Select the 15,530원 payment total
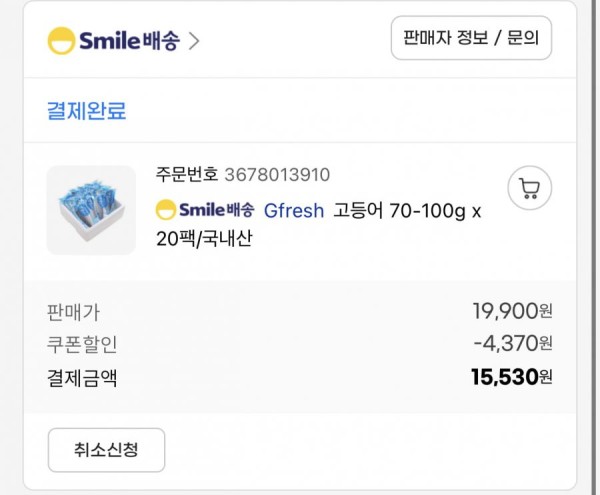Image resolution: width=600 pixels, height=495 pixels. [512, 377]
